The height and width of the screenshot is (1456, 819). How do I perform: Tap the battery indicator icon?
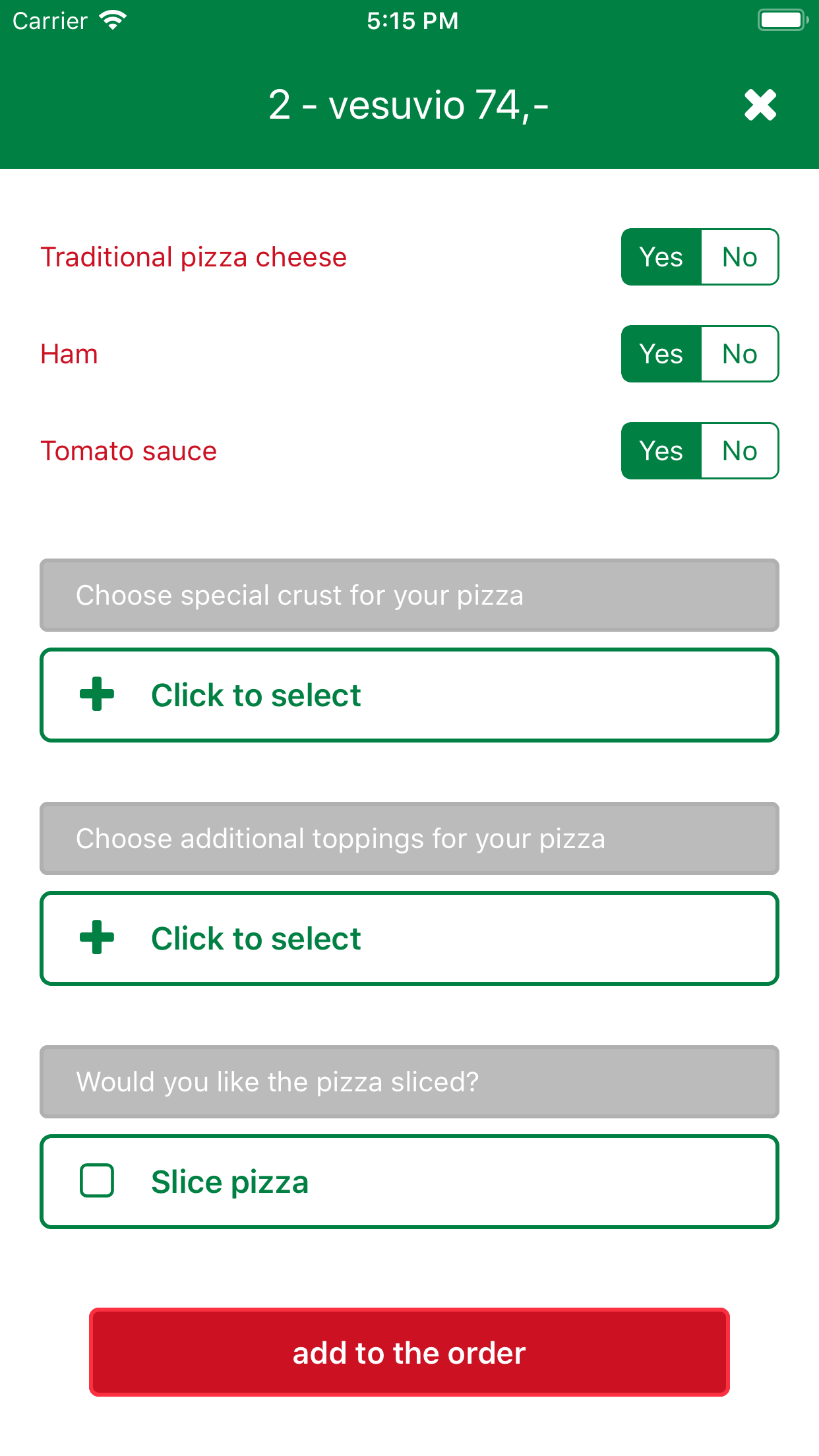pyautogui.click(x=783, y=20)
